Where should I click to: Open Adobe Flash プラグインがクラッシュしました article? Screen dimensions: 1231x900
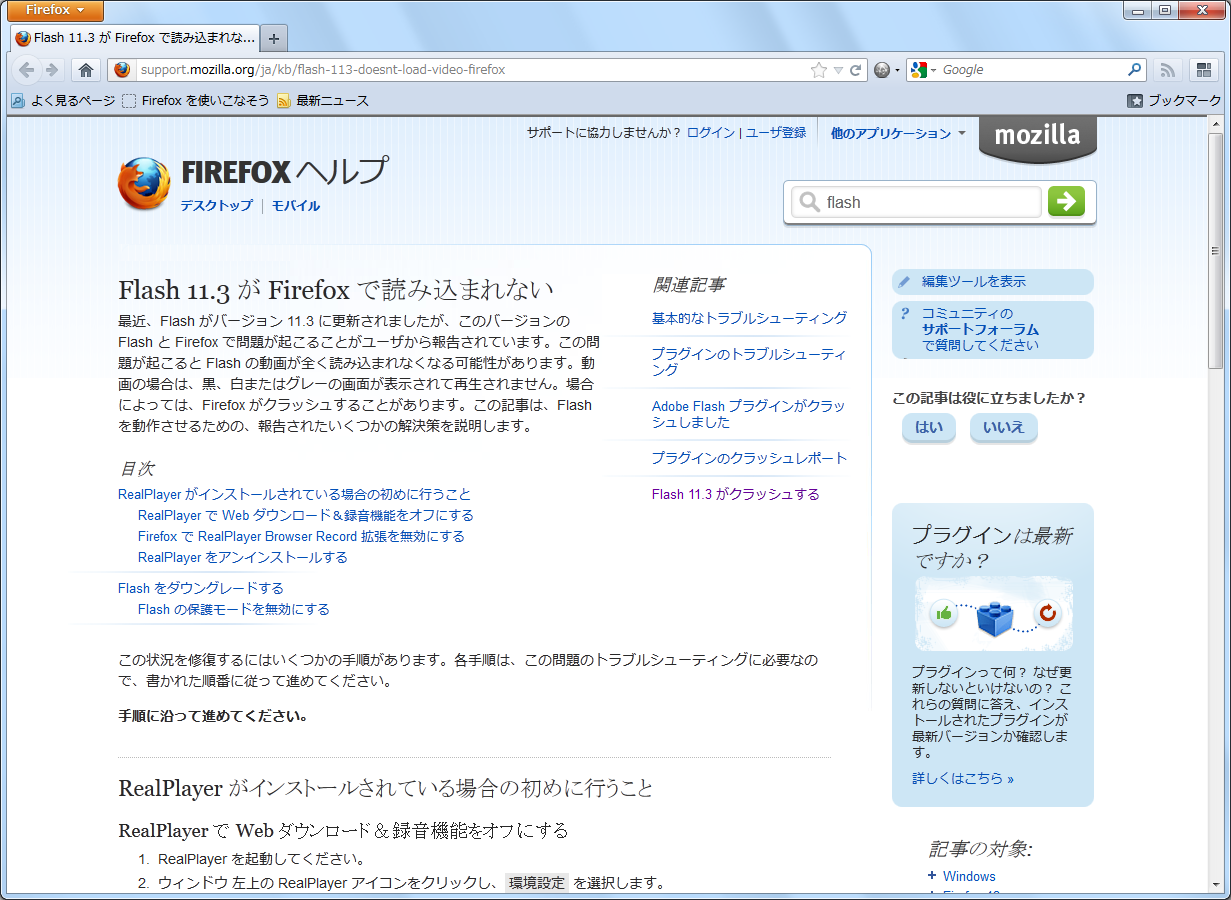point(748,414)
